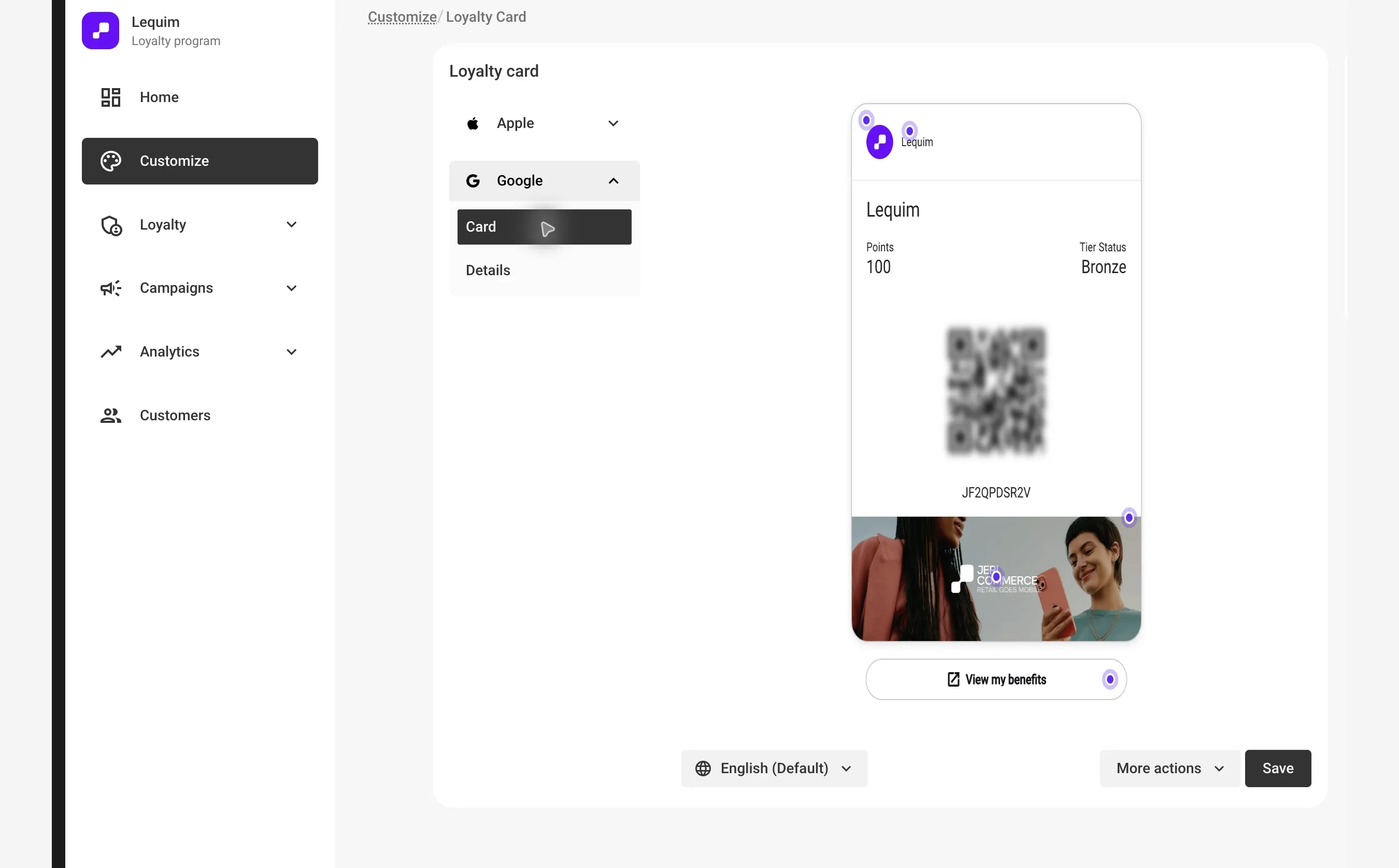This screenshot has width=1399, height=868.
Task: Open the More actions dropdown
Action: [x=1169, y=768]
